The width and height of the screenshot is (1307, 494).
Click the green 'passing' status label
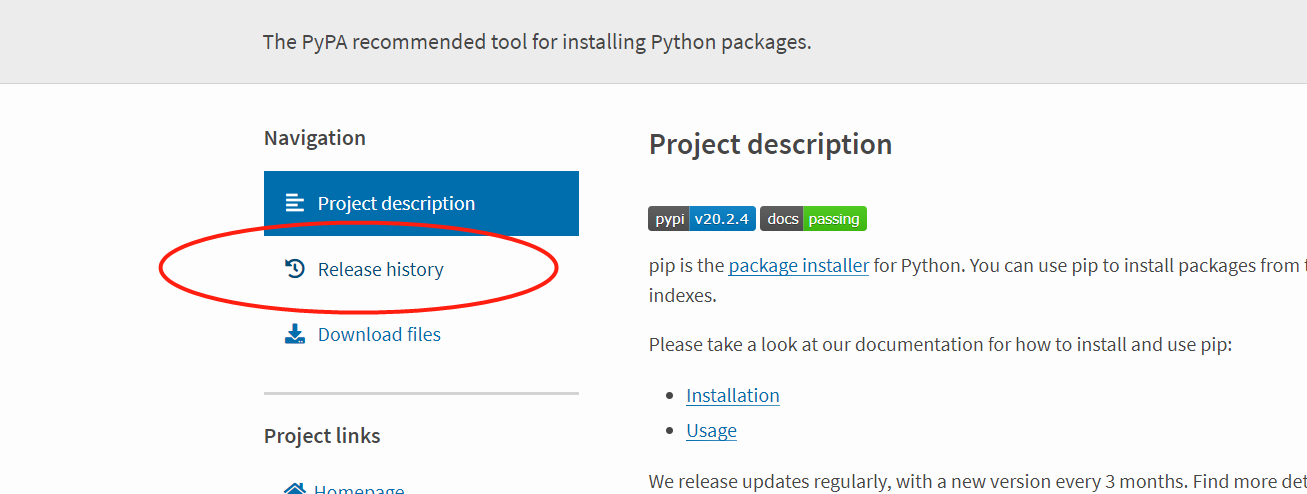coord(833,219)
